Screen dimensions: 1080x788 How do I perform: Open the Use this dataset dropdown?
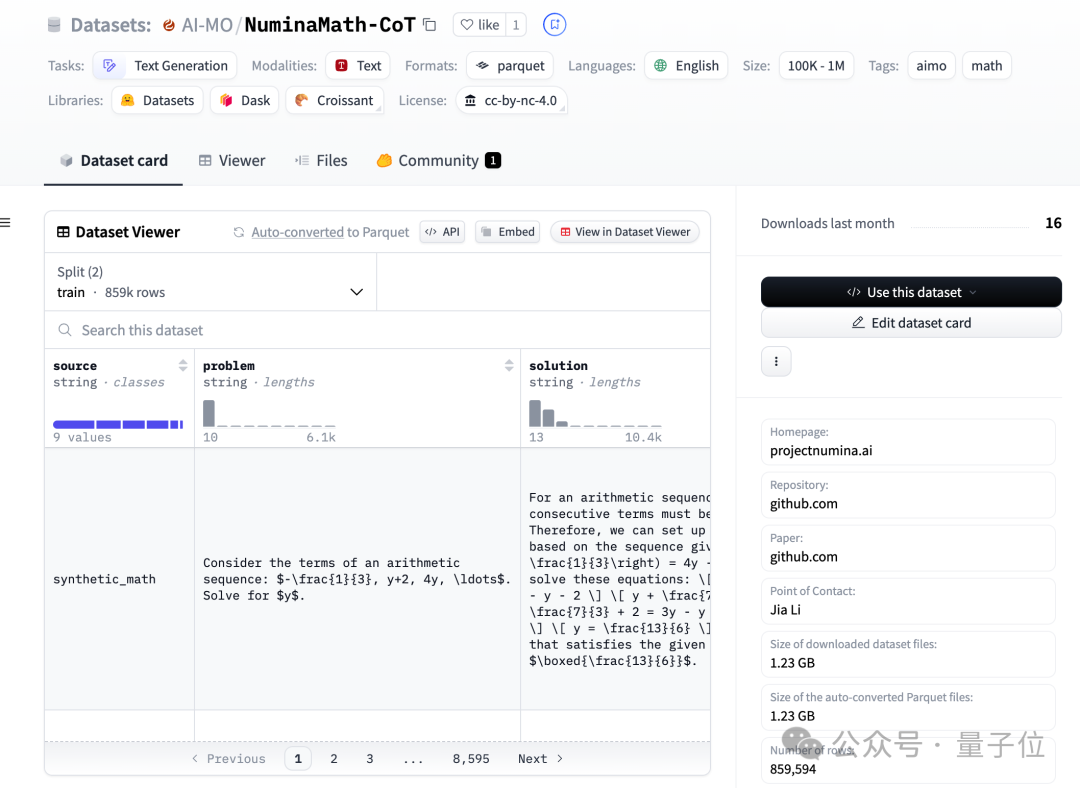pos(911,292)
